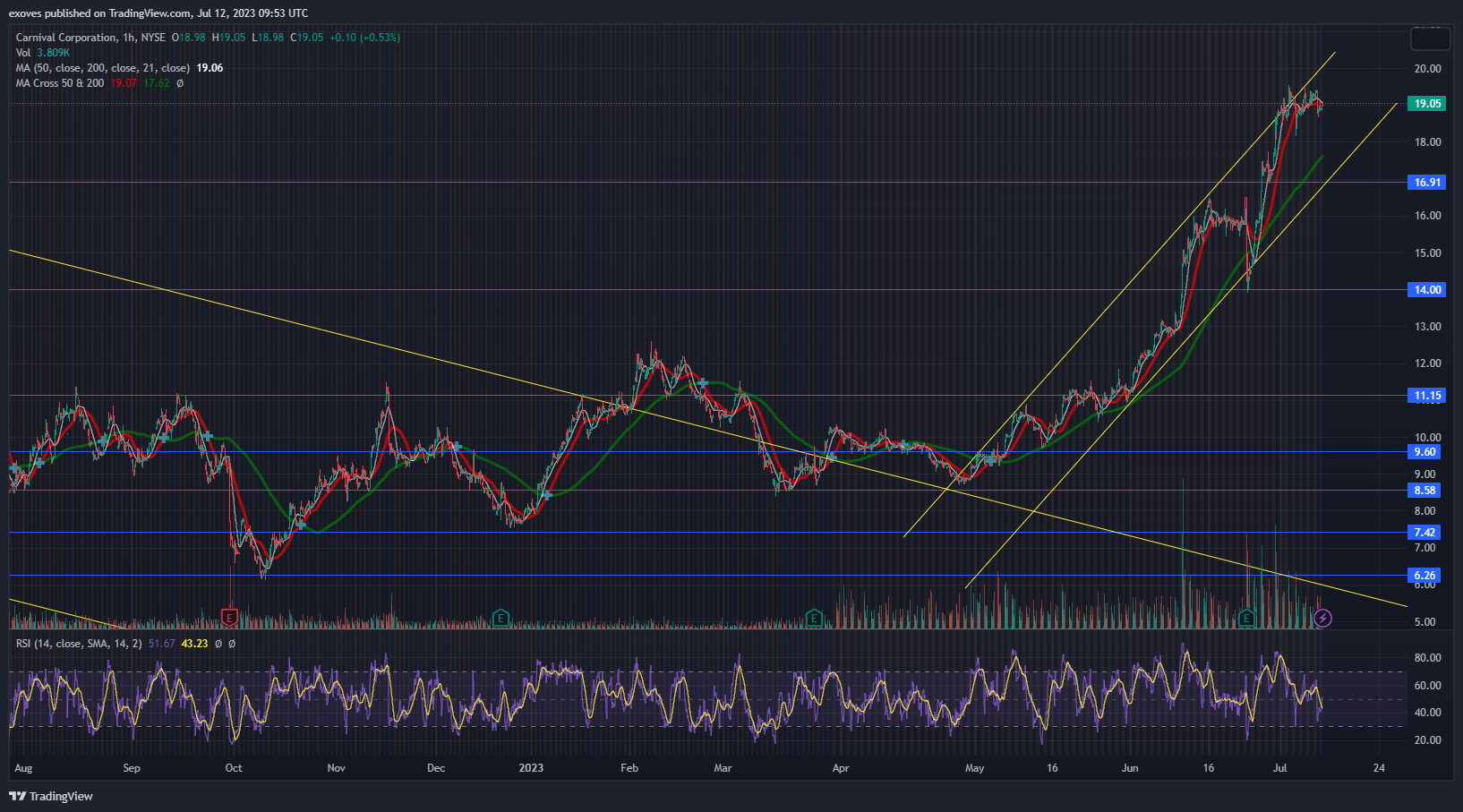Click the 13.00 price axis tick

tap(1427, 327)
